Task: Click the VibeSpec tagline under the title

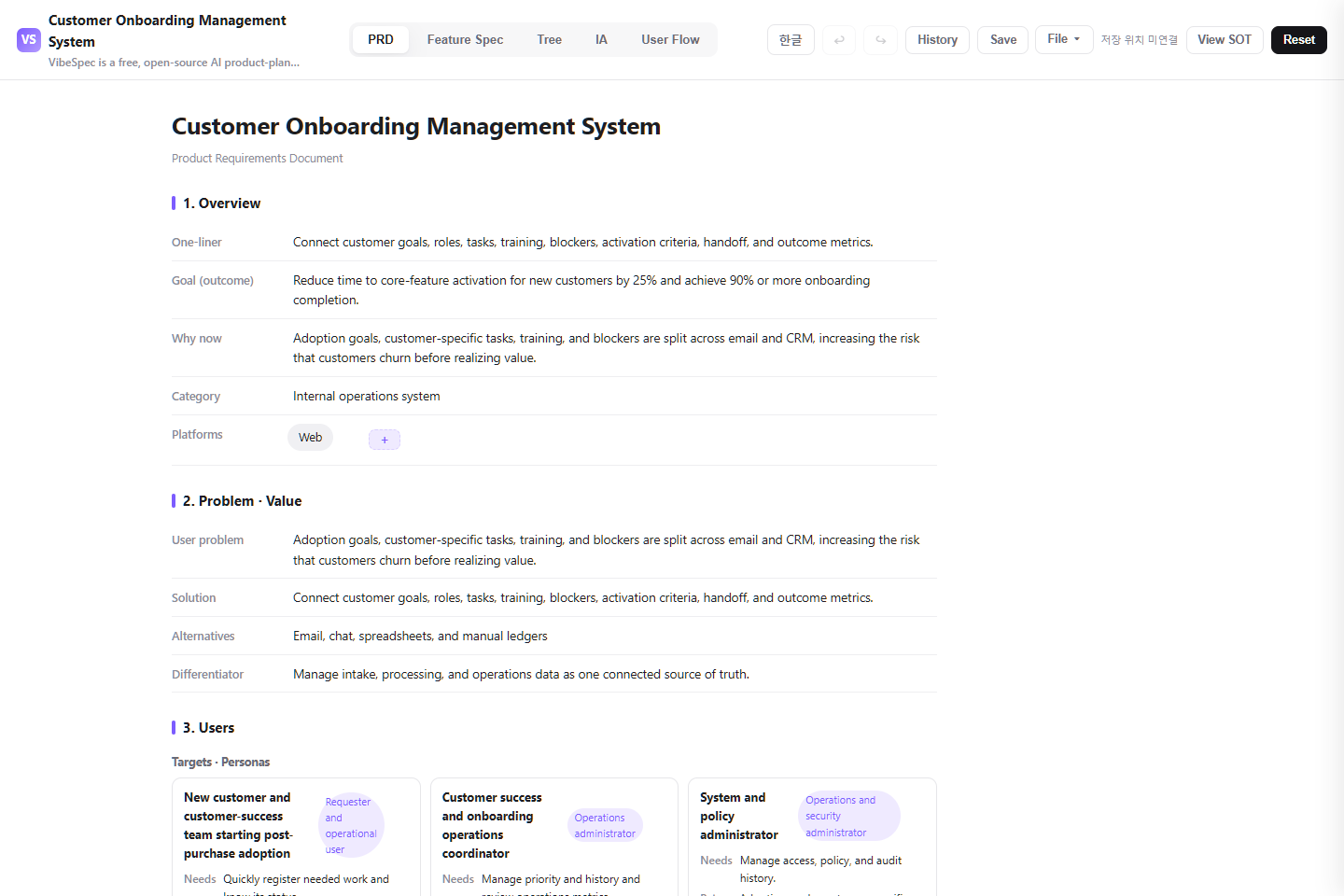Action: [x=174, y=63]
